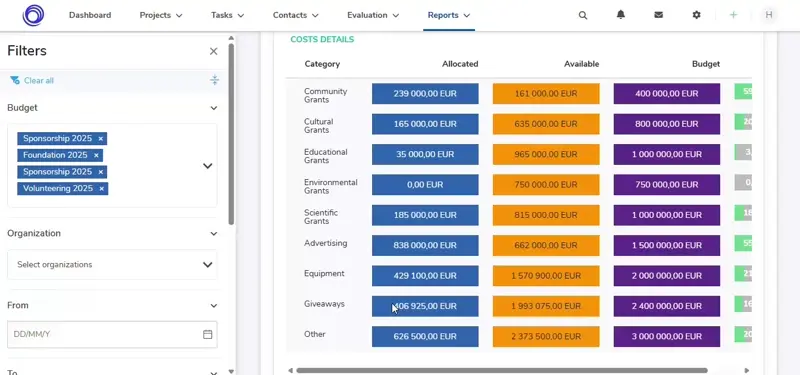Click Educational Grants budget 1 000 000,00 EUR
The image size is (800, 375).
coord(667,154)
